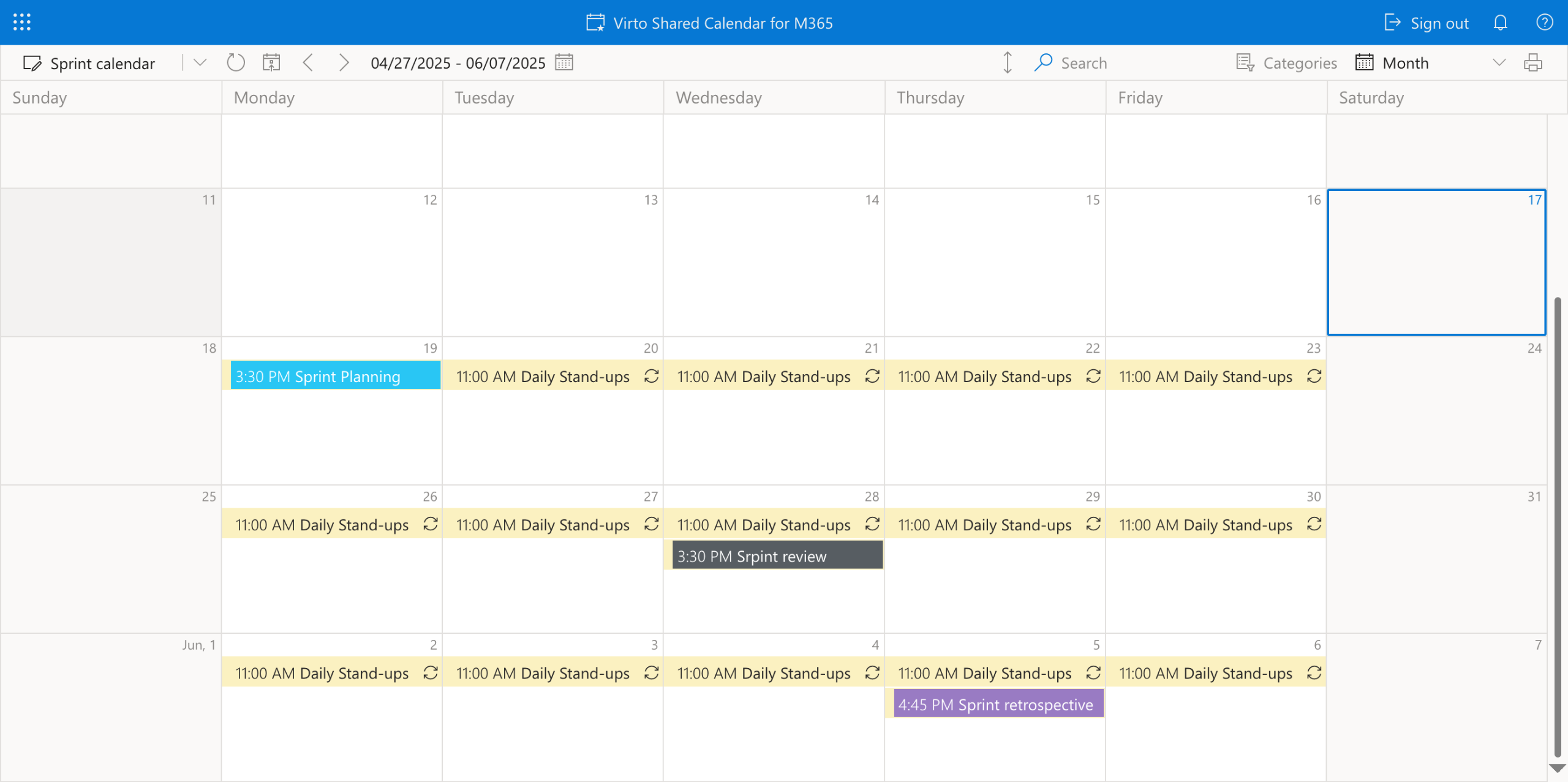Viewport: 1568px width, 782px height.
Task: Open notifications bell icon
Action: tap(1500, 23)
